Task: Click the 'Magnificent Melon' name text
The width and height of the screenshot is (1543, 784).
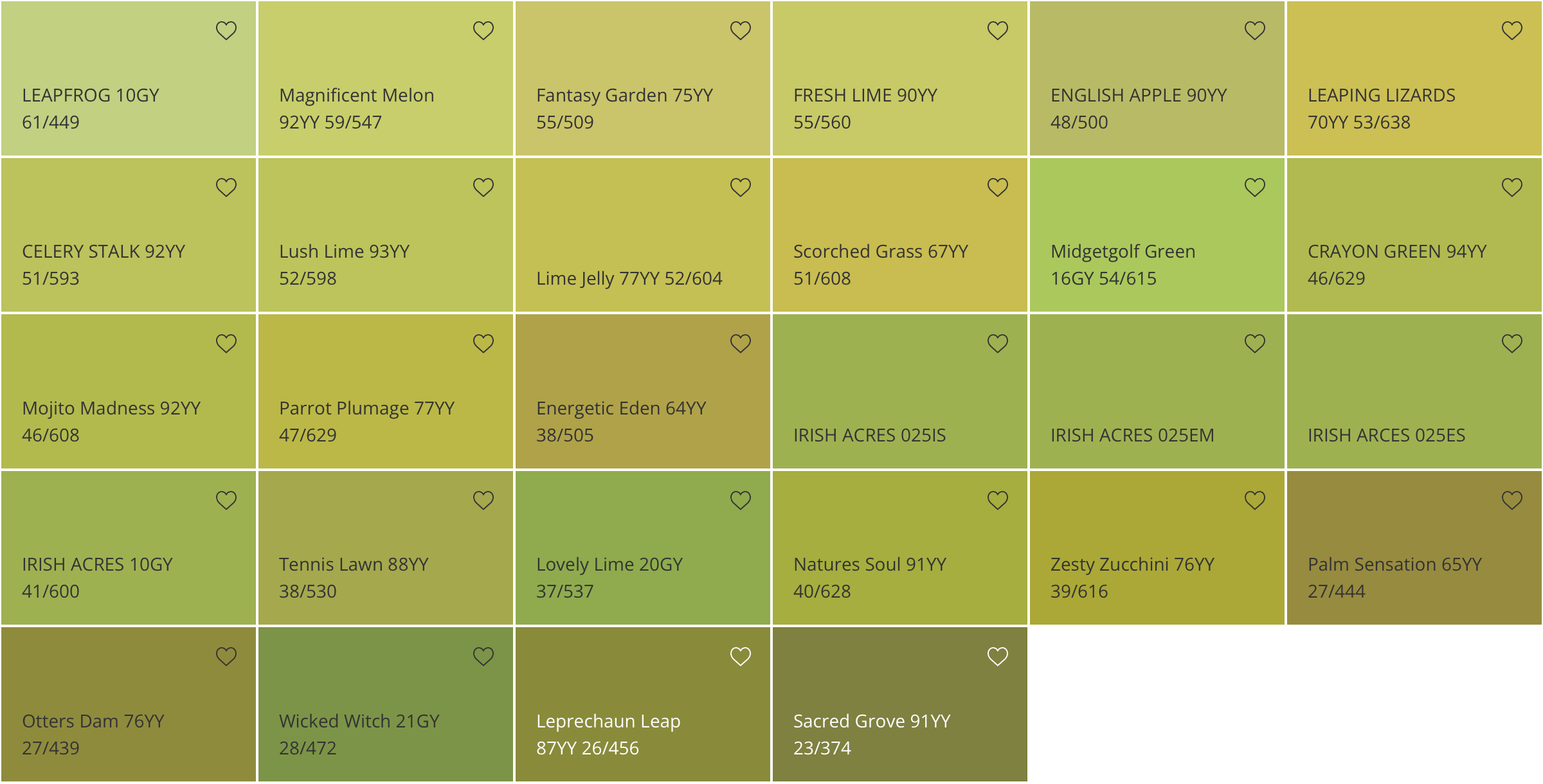Action: pyautogui.click(x=357, y=96)
